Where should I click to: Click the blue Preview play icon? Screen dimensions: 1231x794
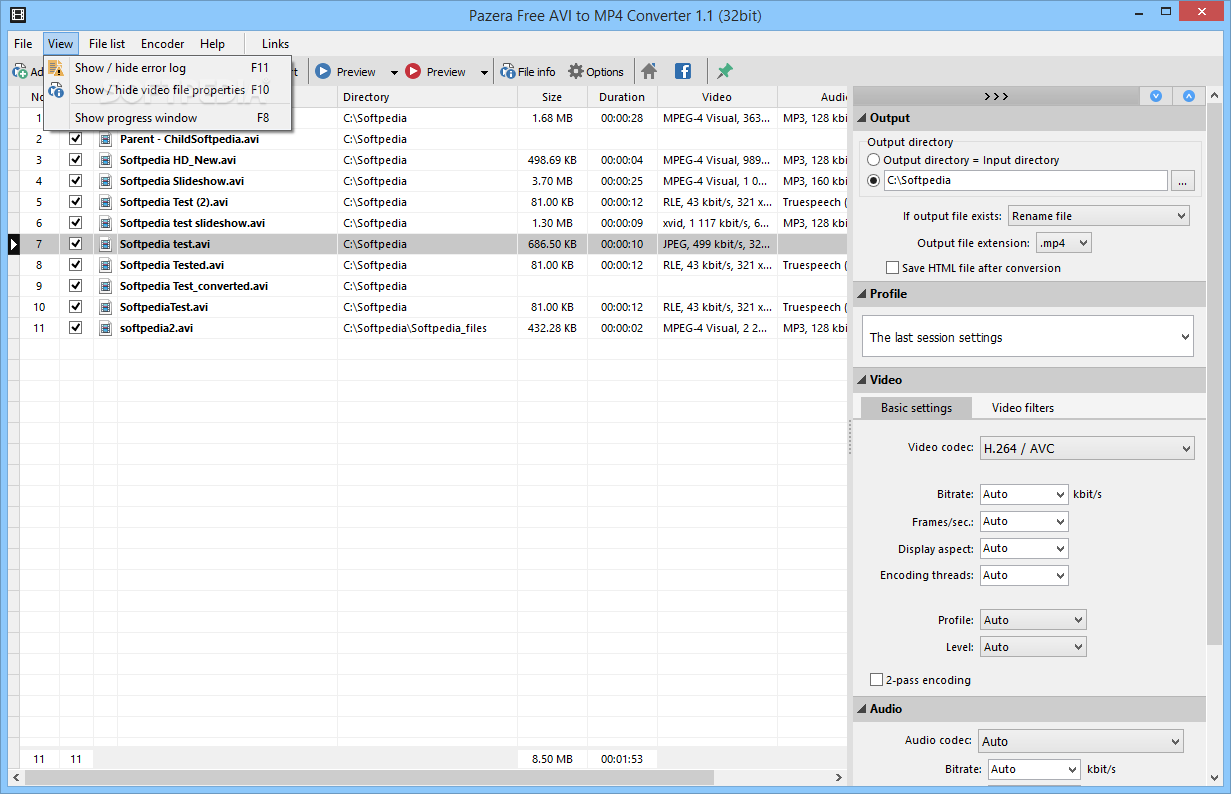click(323, 71)
